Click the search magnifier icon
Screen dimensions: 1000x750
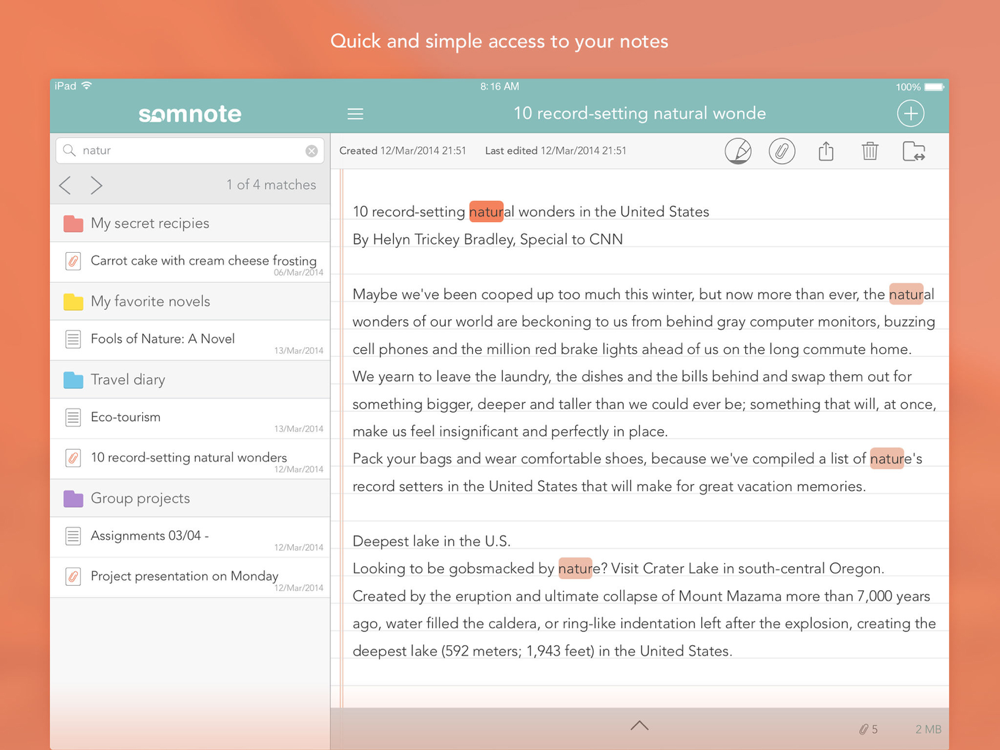pyautogui.click(x=69, y=150)
